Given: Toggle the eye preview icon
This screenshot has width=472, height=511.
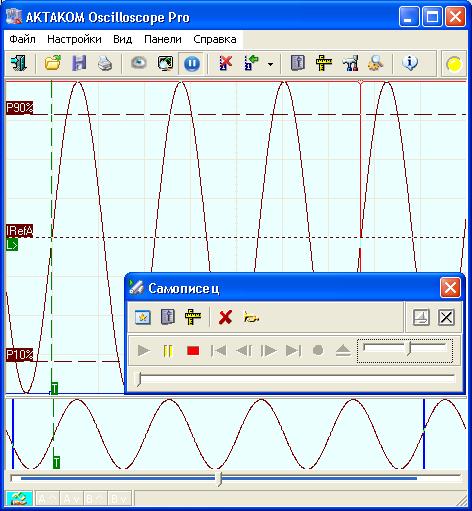Looking at the screenshot, I should pyautogui.click(x=139, y=63).
